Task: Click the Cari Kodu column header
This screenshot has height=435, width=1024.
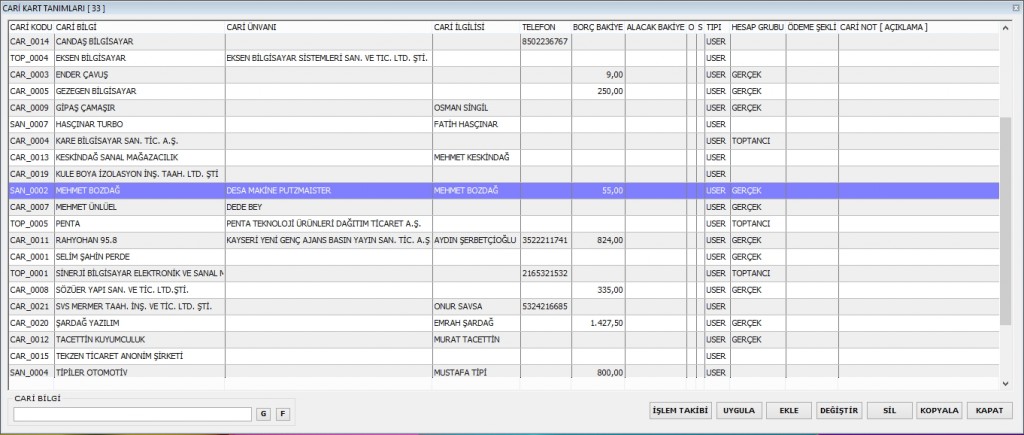Action: pos(30,25)
